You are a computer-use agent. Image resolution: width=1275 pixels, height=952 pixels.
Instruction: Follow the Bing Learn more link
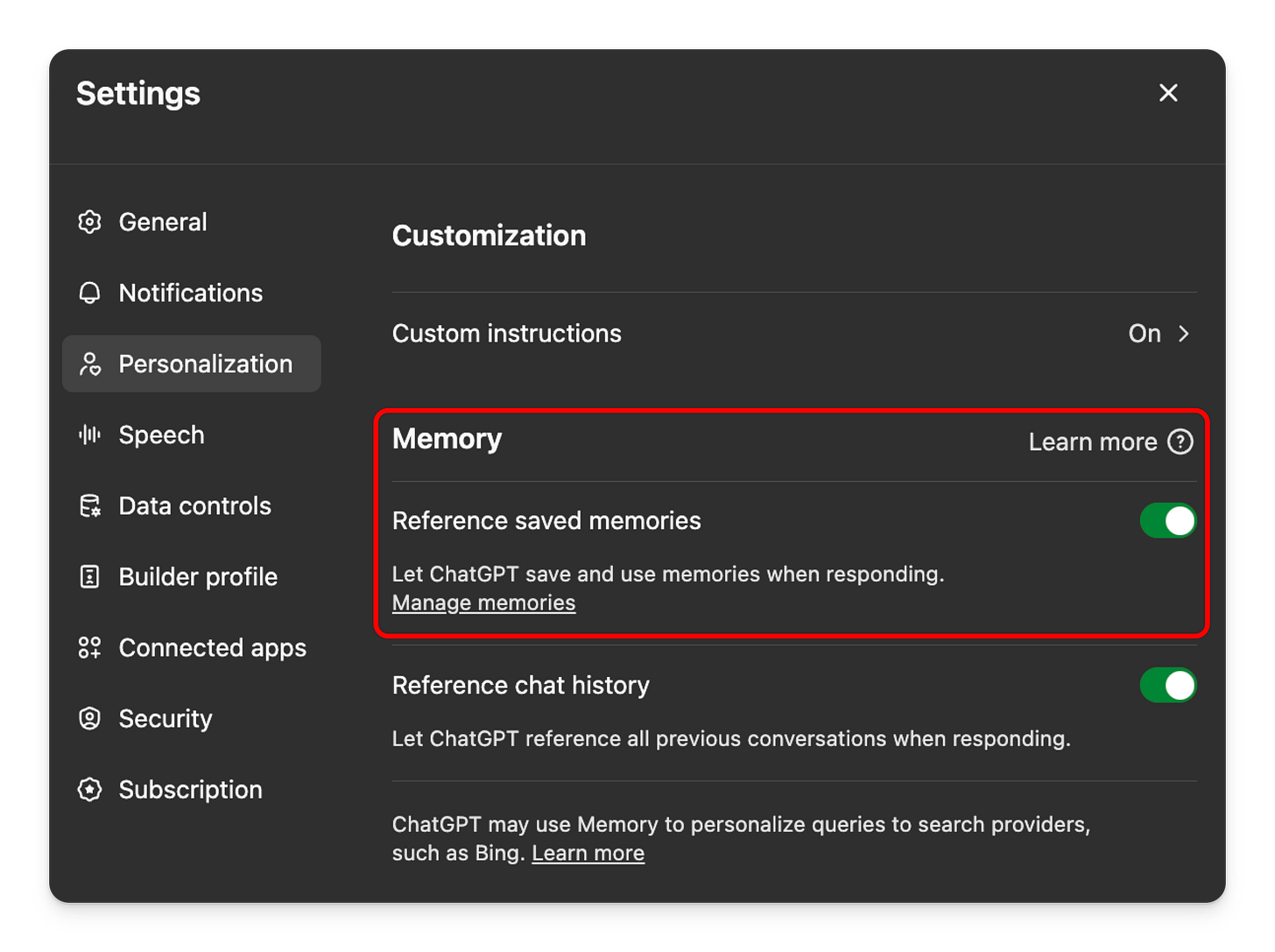[588, 853]
